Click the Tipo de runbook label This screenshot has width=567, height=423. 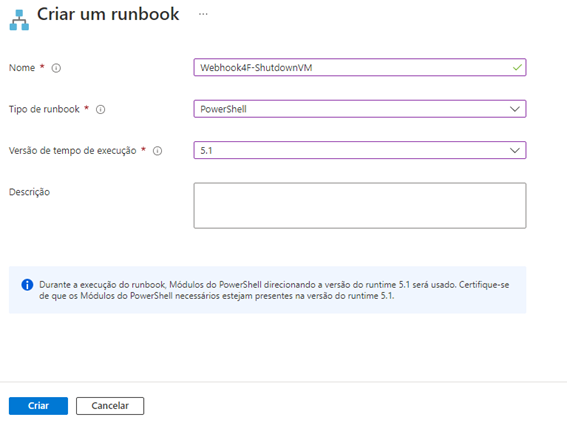point(44,109)
